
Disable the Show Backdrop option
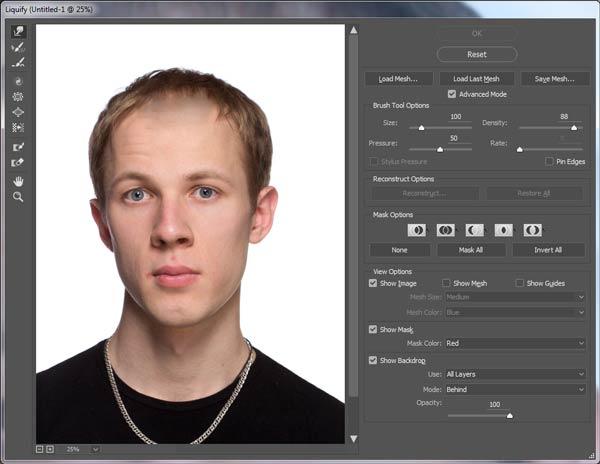click(373, 359)
